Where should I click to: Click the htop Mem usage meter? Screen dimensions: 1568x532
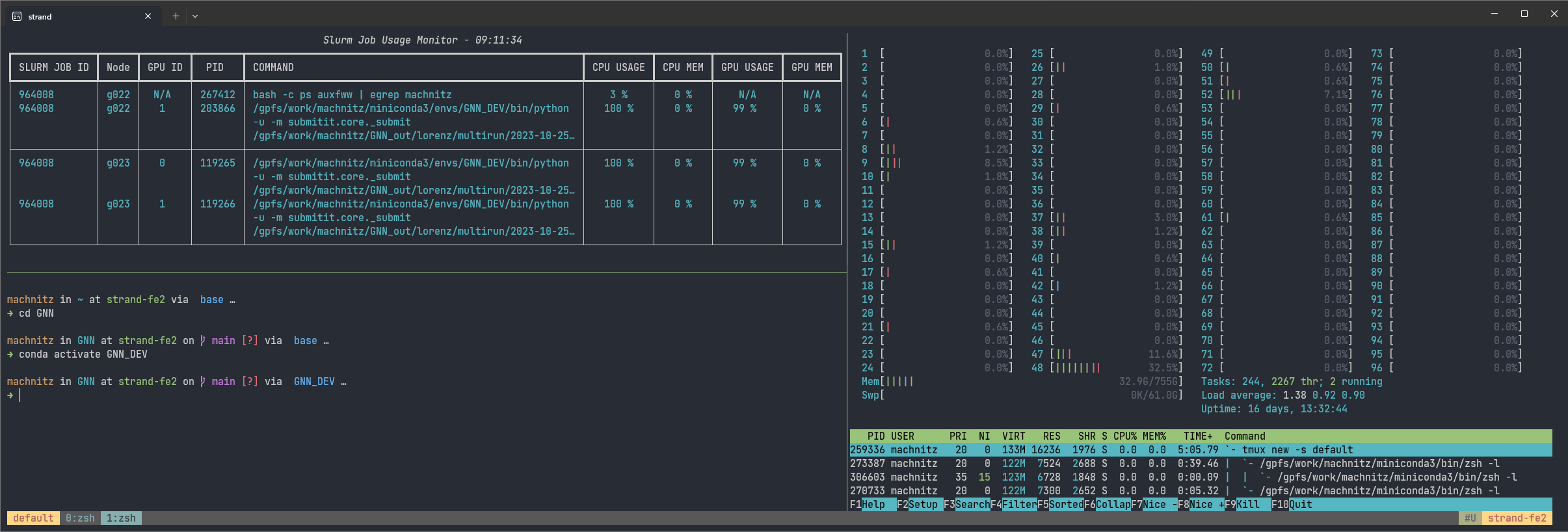click(1022, 382)
